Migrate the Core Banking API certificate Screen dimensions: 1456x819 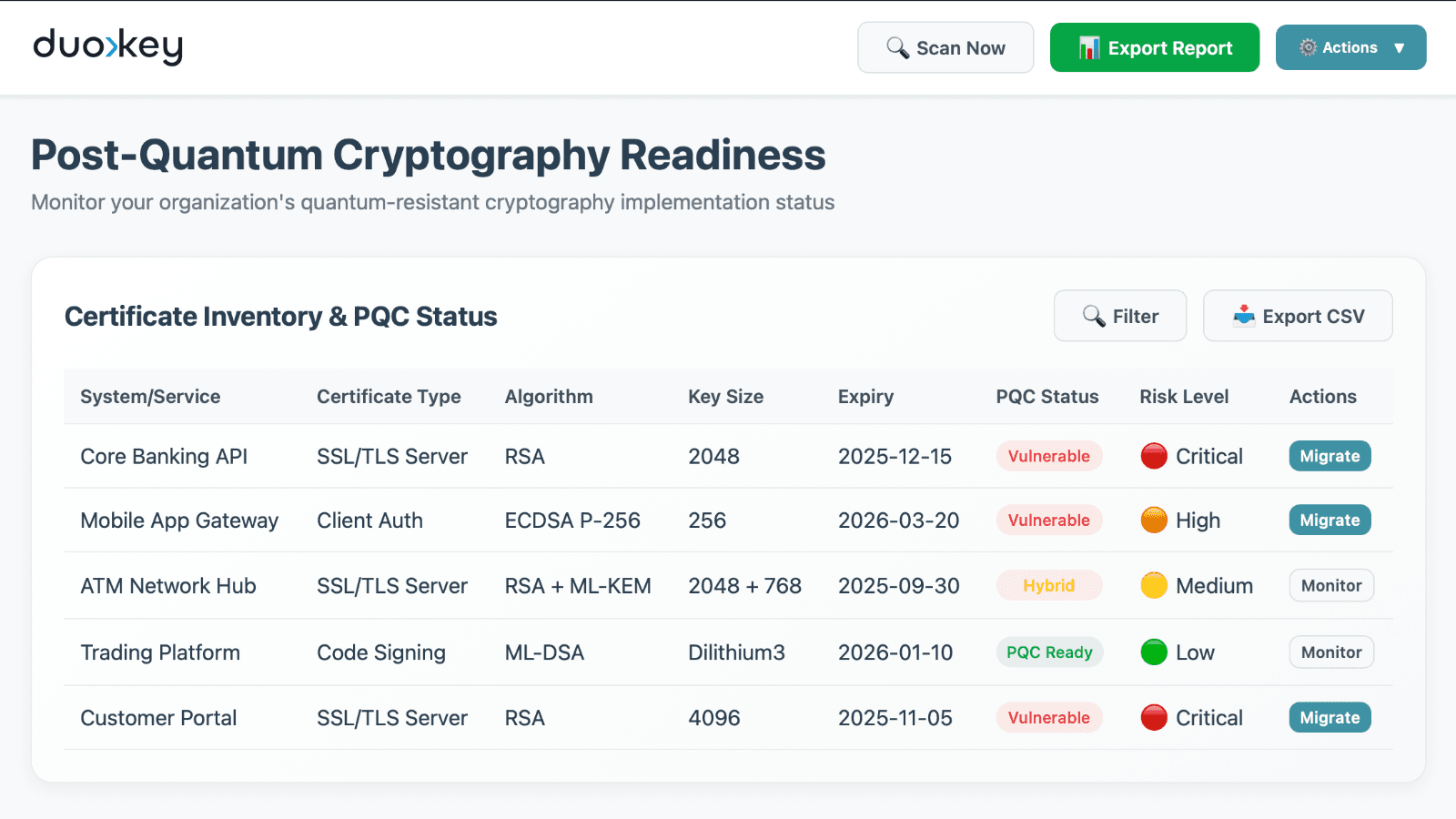coord(1330,456)
